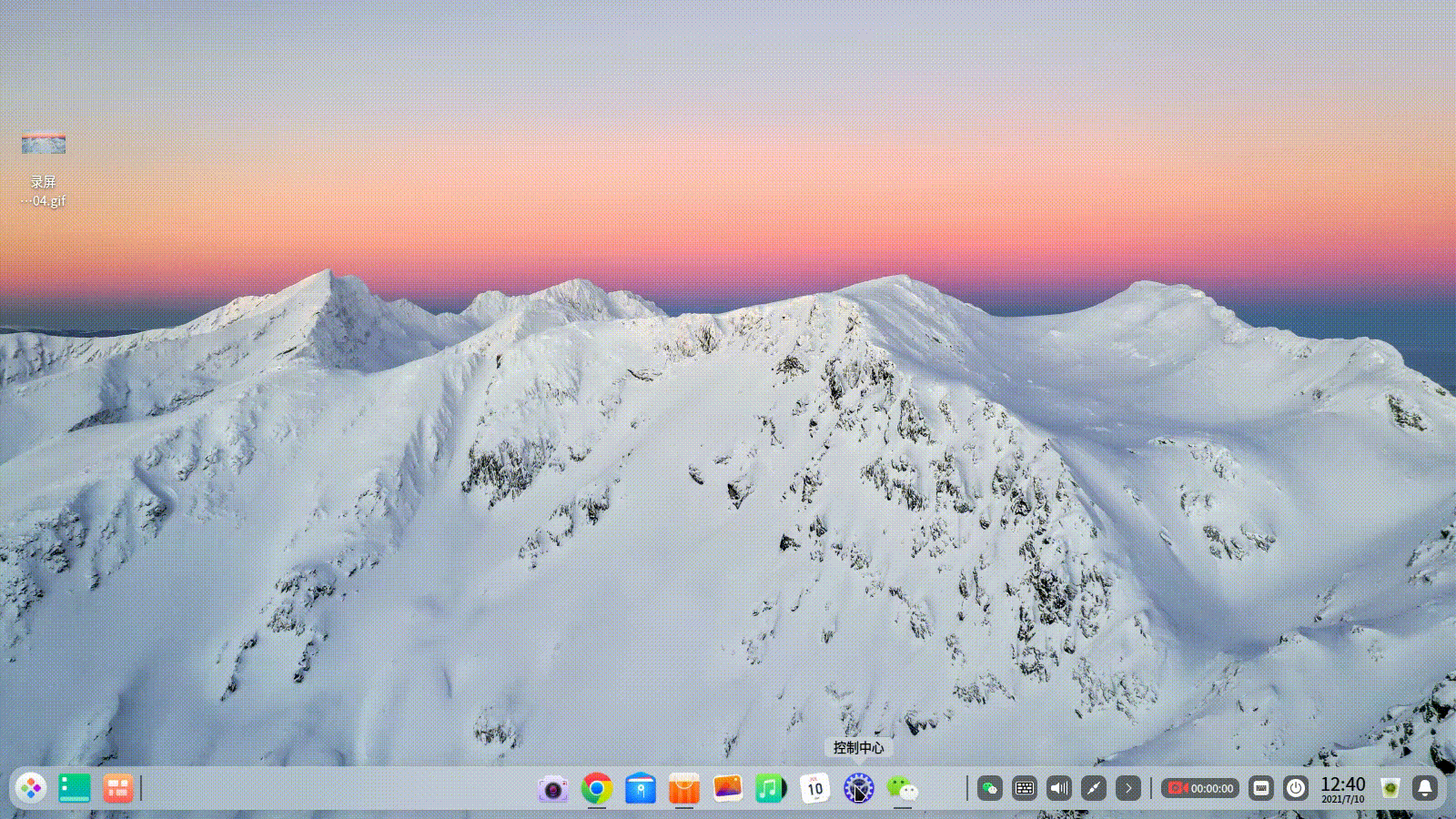Open the Calendar app
1456x819 pixels.
click(814, 788)
